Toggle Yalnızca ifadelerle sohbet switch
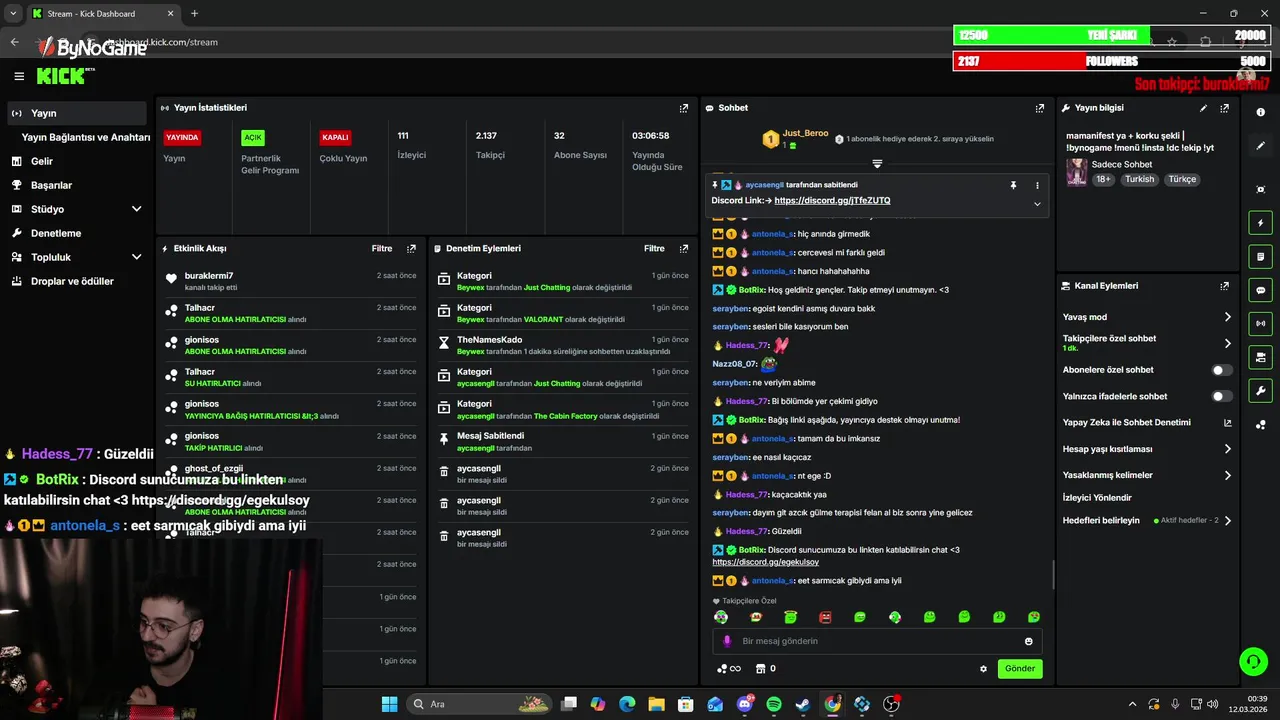 tap(1221, 396)
